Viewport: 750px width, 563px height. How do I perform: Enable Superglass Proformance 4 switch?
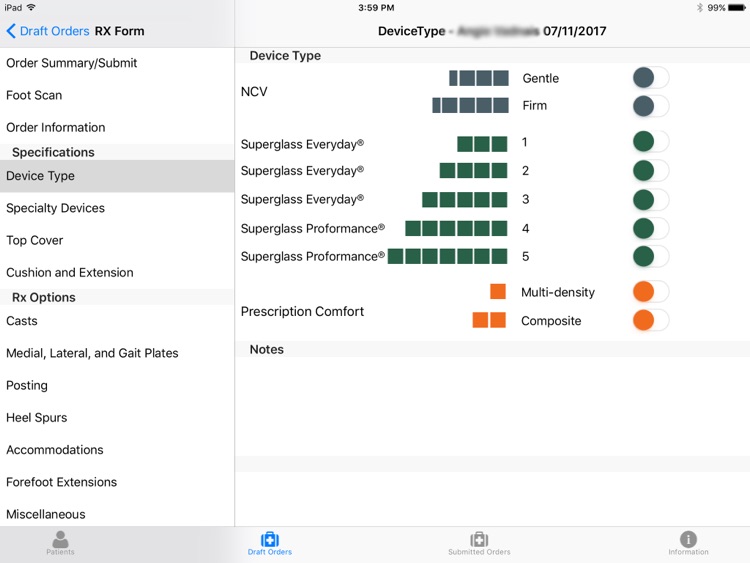pos(651,229)
